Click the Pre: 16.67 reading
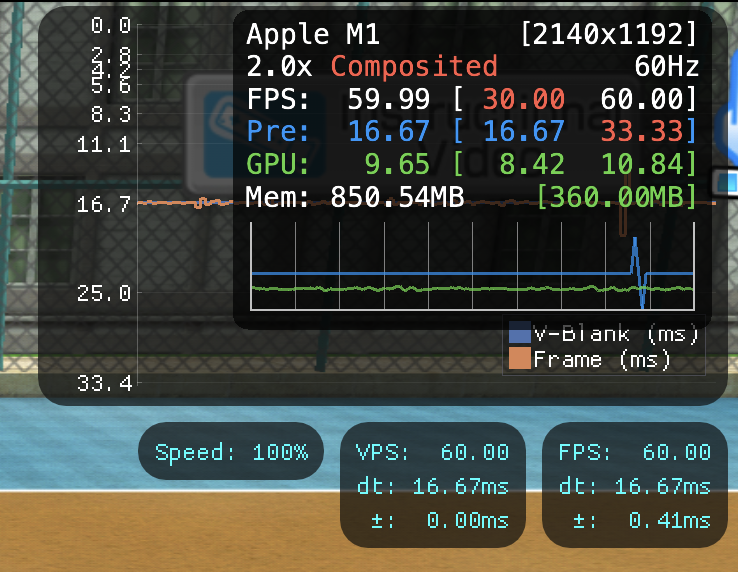Screen dimensions: 738x572 click(338, 131)
